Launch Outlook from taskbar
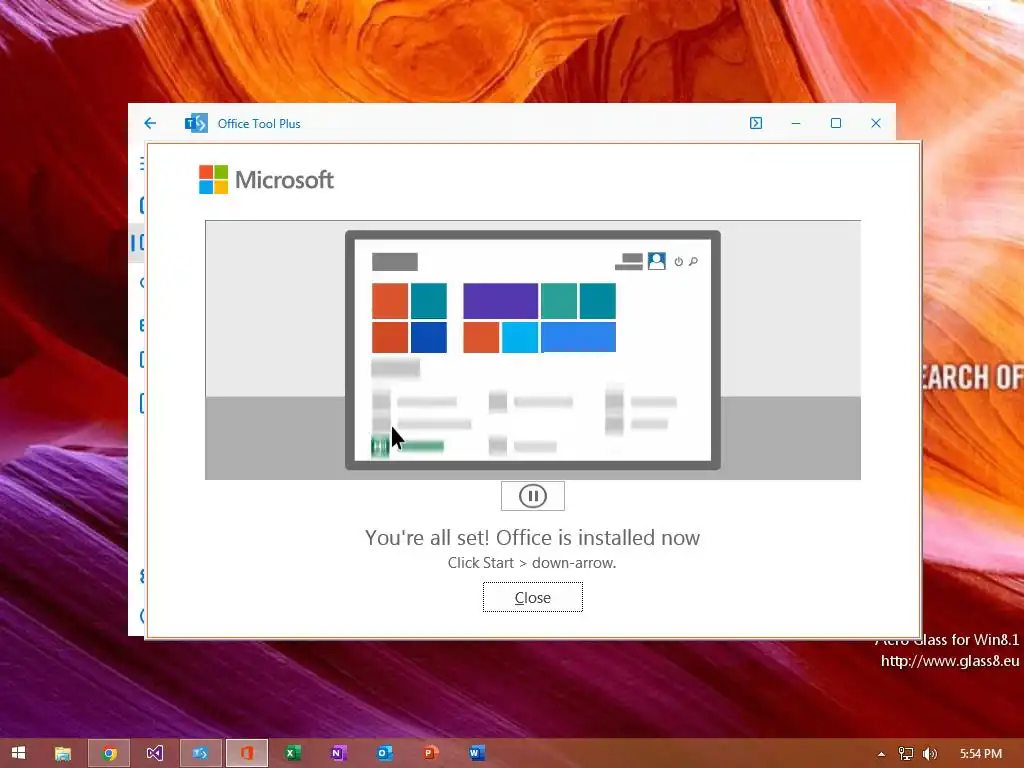Viewport: 1024px width, 768px height. (x=384, y=753)
